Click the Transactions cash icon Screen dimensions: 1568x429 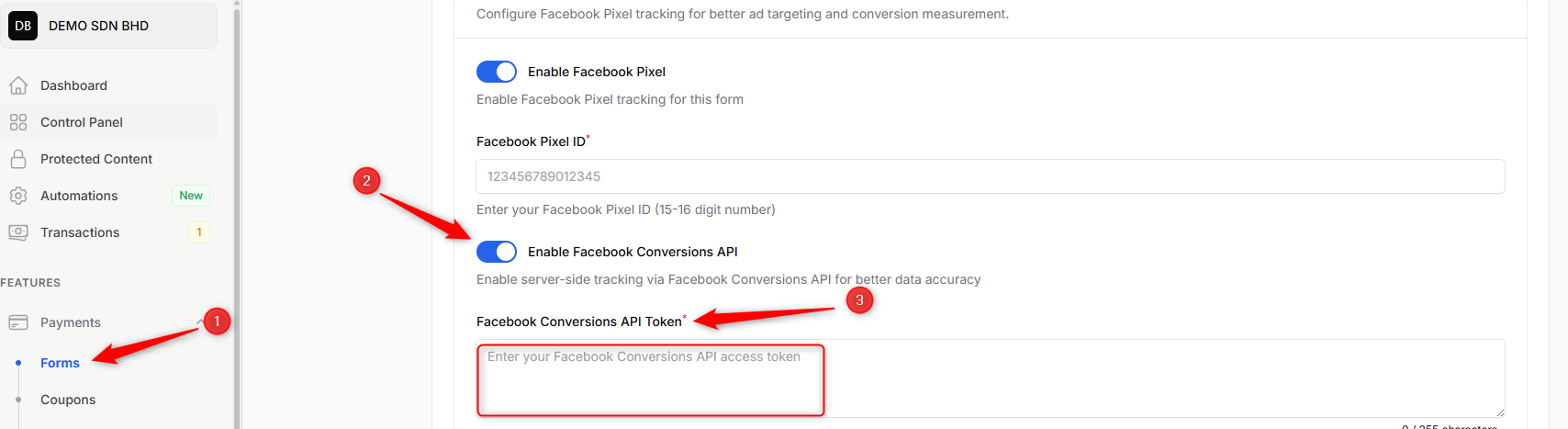pyautogui.click(x=18, y=232)
